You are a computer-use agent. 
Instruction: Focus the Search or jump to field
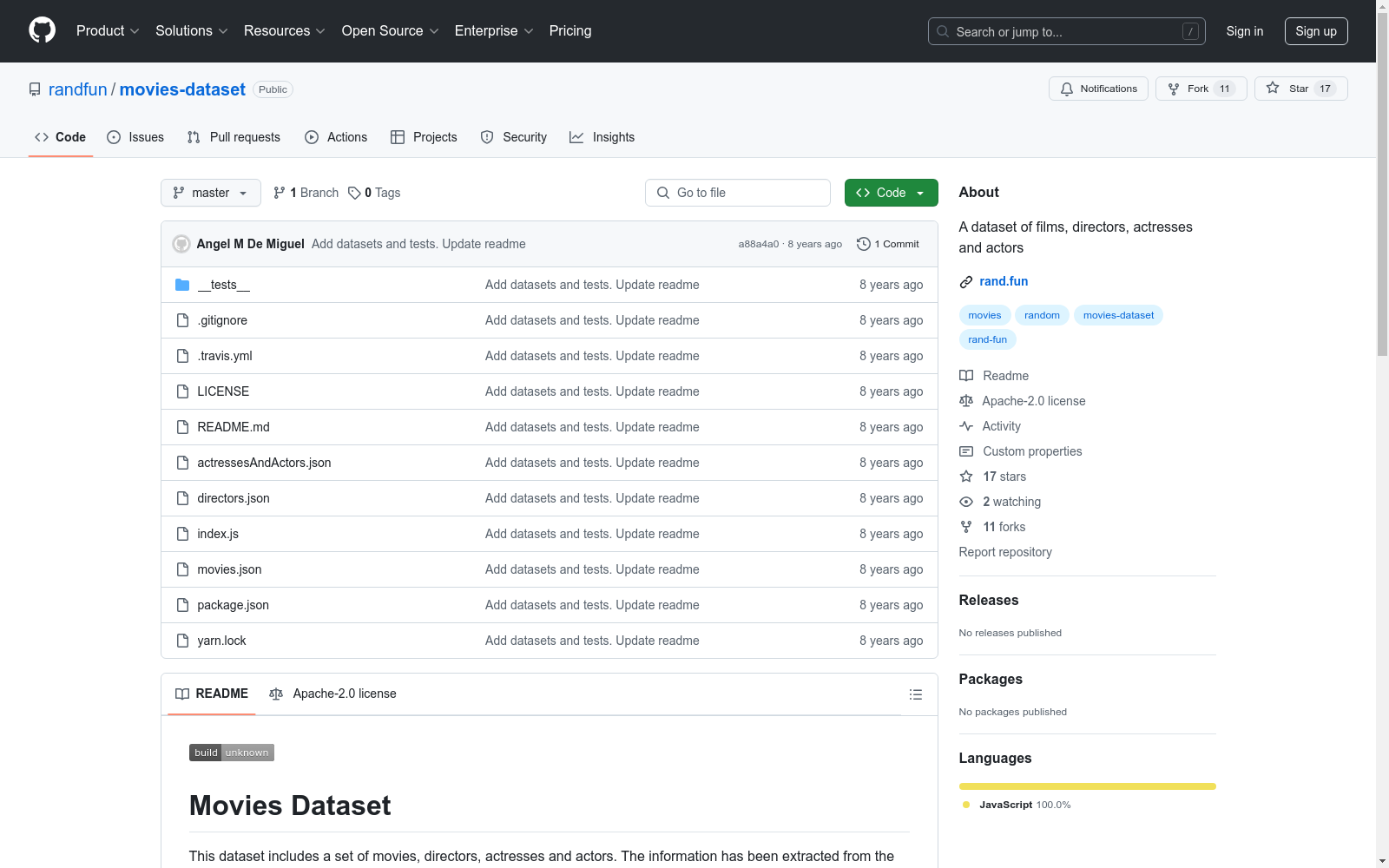tap(1067, 31)
